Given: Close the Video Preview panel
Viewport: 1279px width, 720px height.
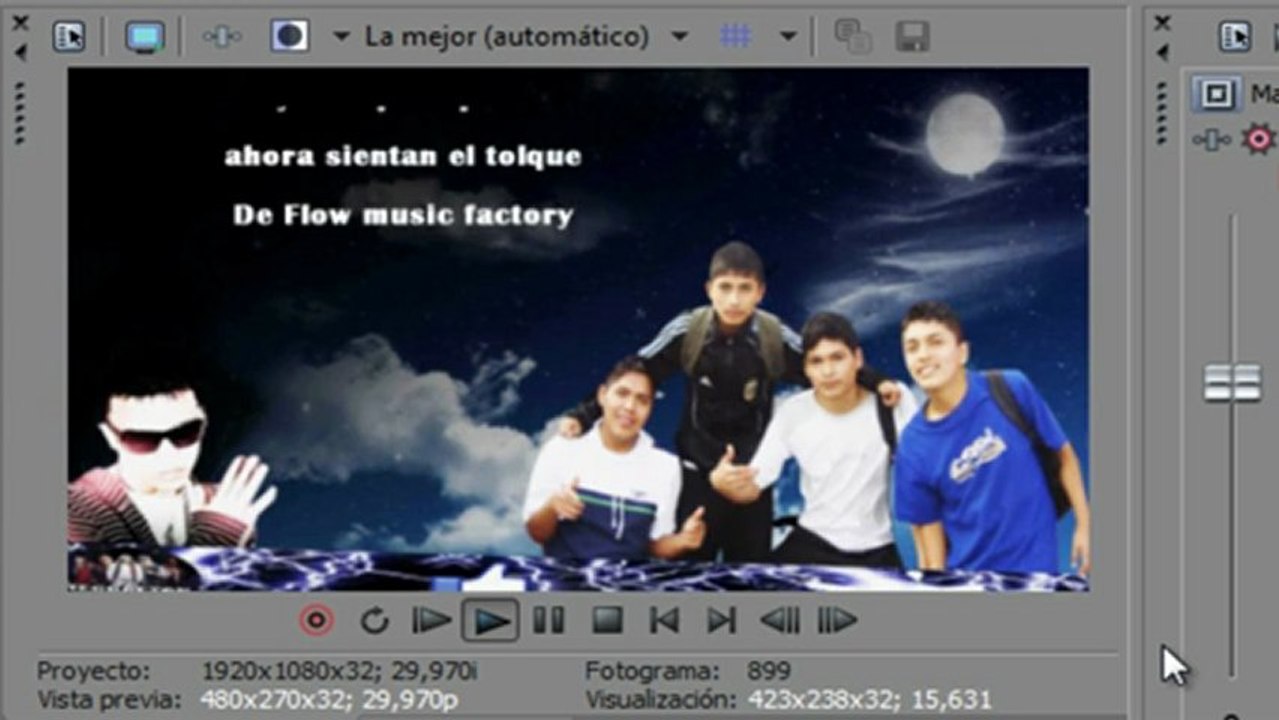Looking at the screenshot, I should (20, 21).
